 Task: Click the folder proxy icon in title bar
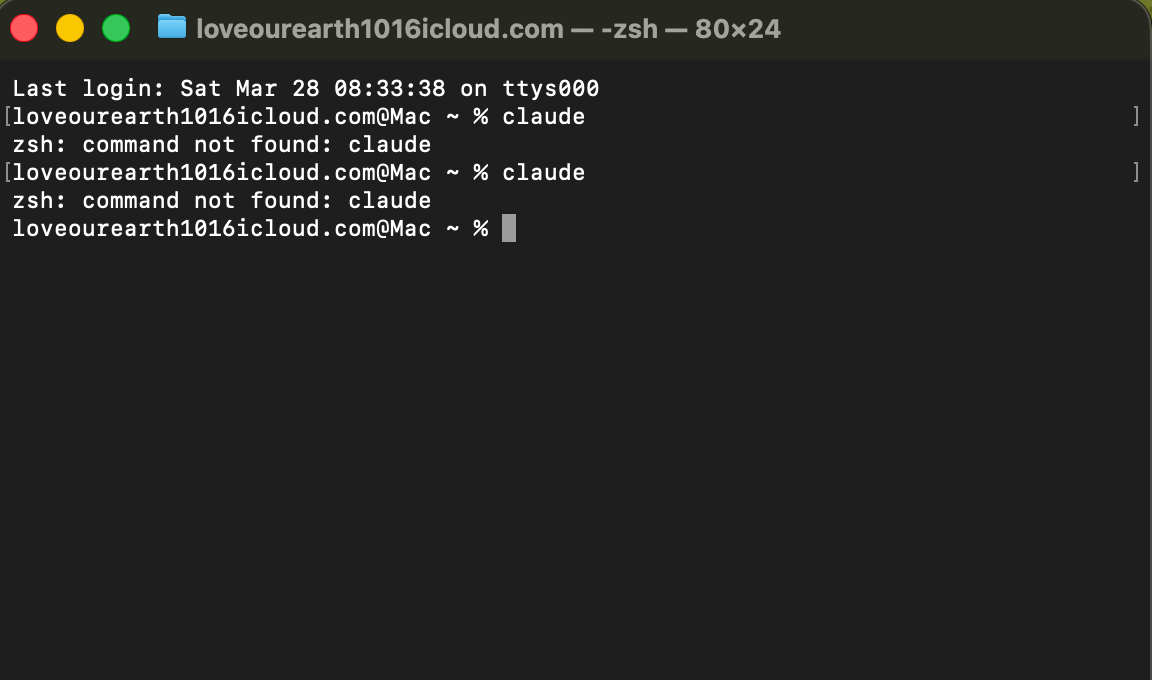pyautogui.click(x=172, y=27)
